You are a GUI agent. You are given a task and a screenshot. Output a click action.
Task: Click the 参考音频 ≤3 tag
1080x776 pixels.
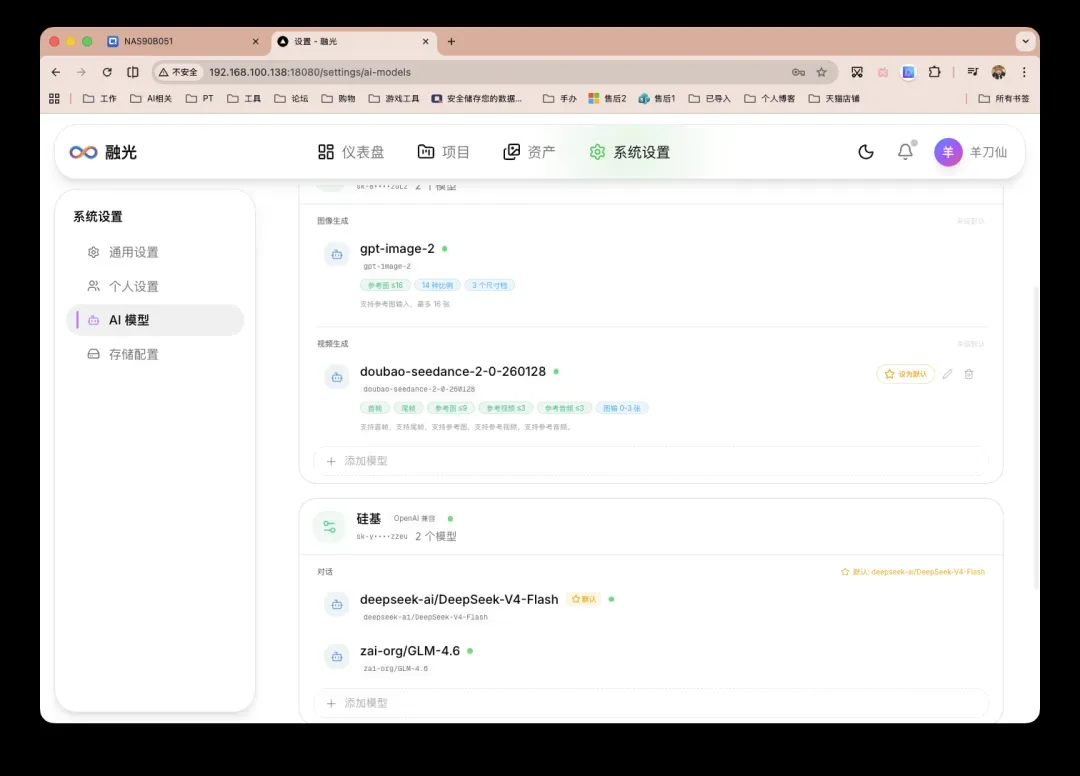pos(564,408)
